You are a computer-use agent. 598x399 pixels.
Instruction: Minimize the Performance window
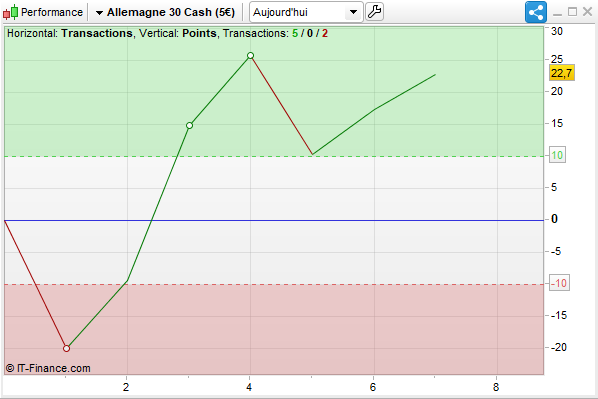[x=557, y=13]
